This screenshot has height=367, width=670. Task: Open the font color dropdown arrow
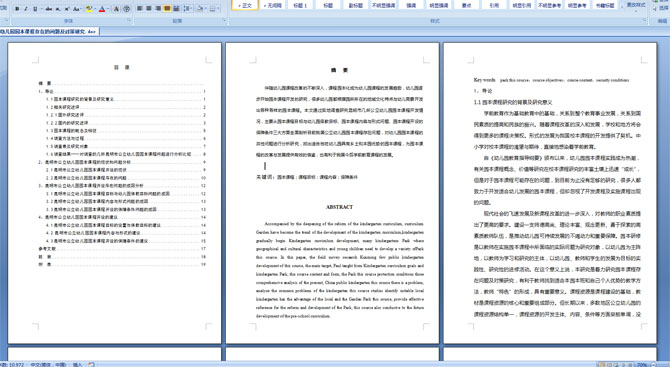coord(108,9)
